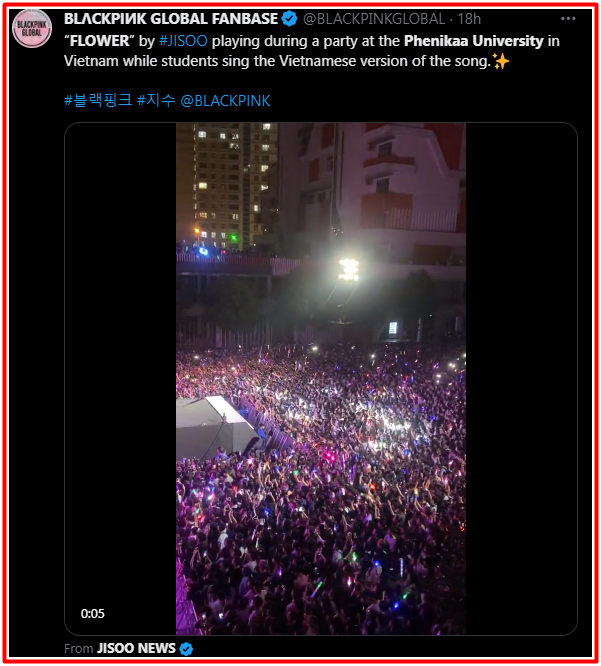Click the "From" label under the video

79,649
